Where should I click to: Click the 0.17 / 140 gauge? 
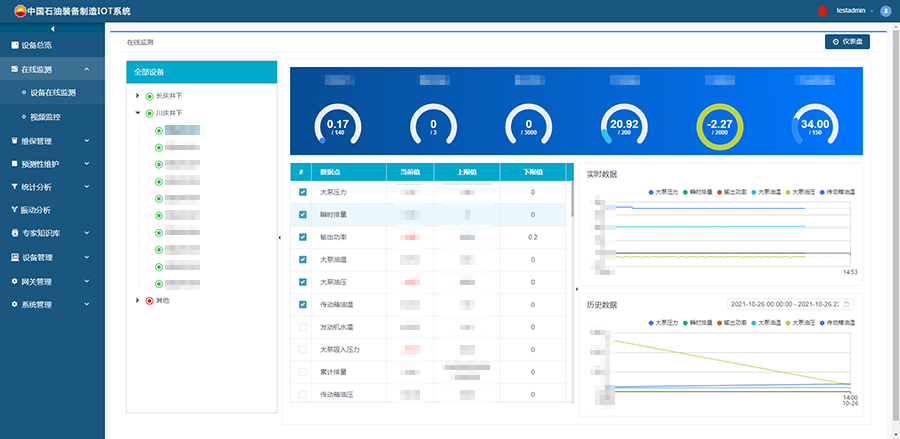[x=338, y=127]
